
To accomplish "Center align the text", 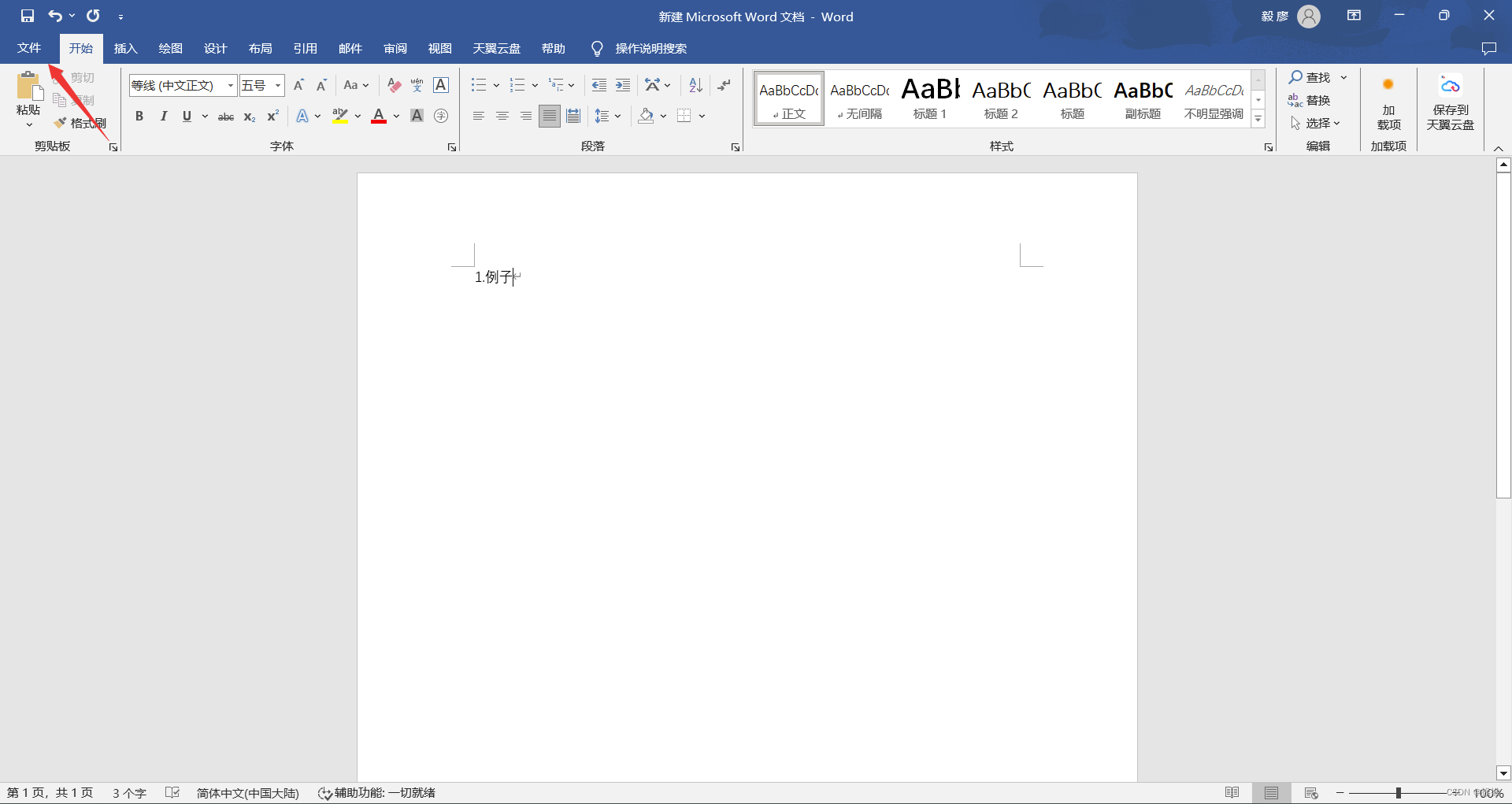I will [x=502, y=117].
